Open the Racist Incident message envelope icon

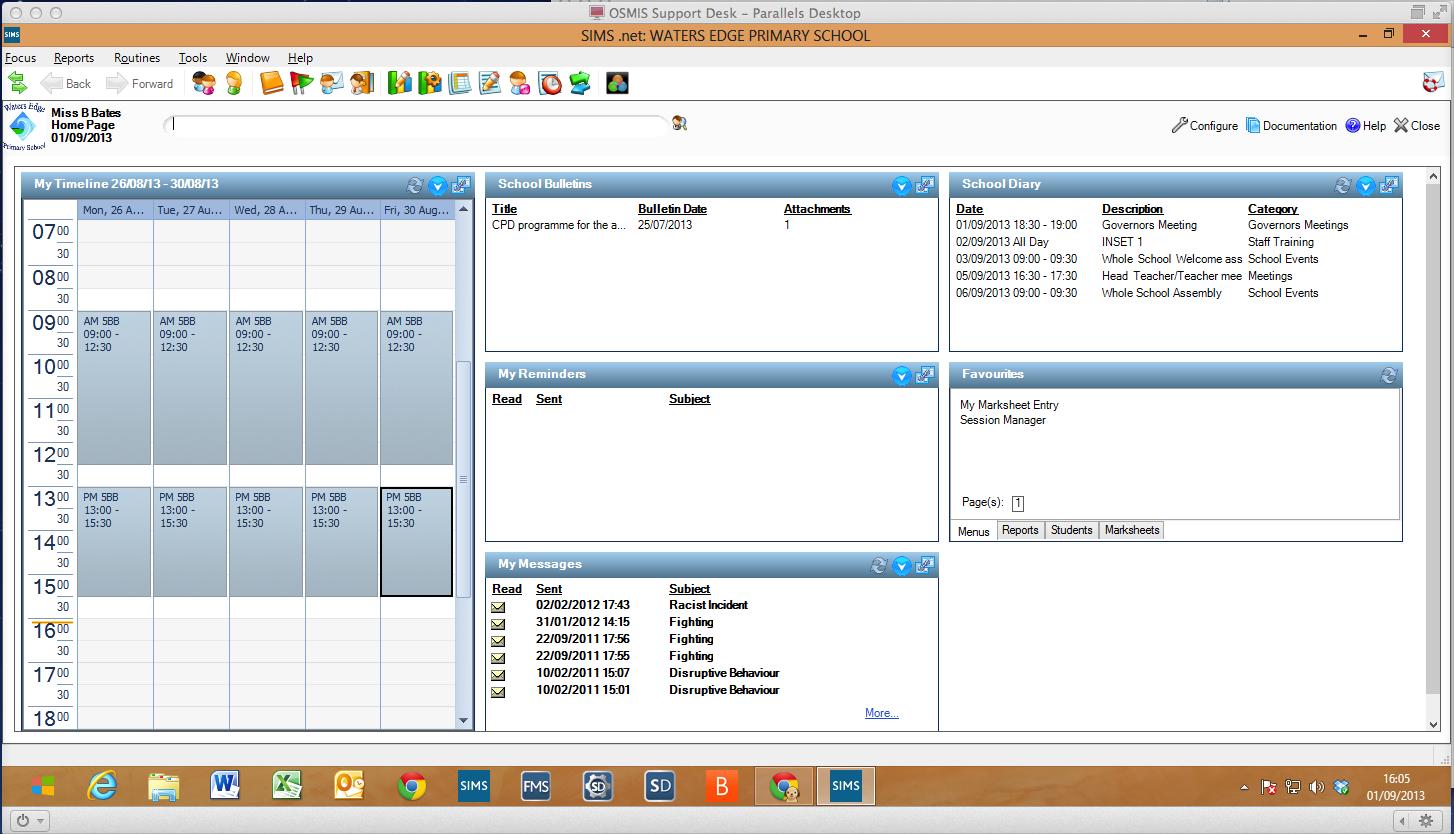(x=498, y=606)
